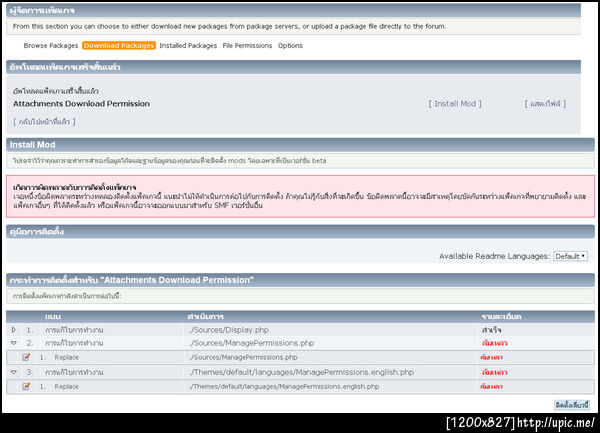The width and height of the screenshot is (600, 433).
Task: Click ./Sources/Display.php in row 1
Action: coord(229,330)
